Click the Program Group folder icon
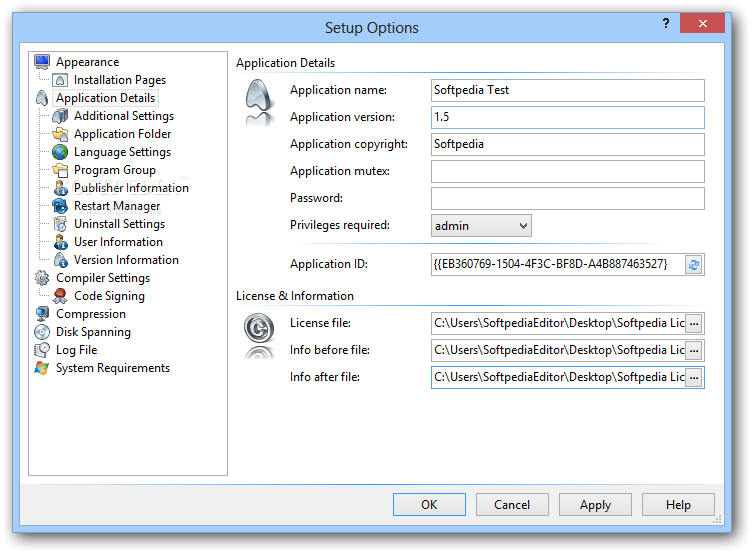Screen dimensions: 752x553 (x=60, y=170)
